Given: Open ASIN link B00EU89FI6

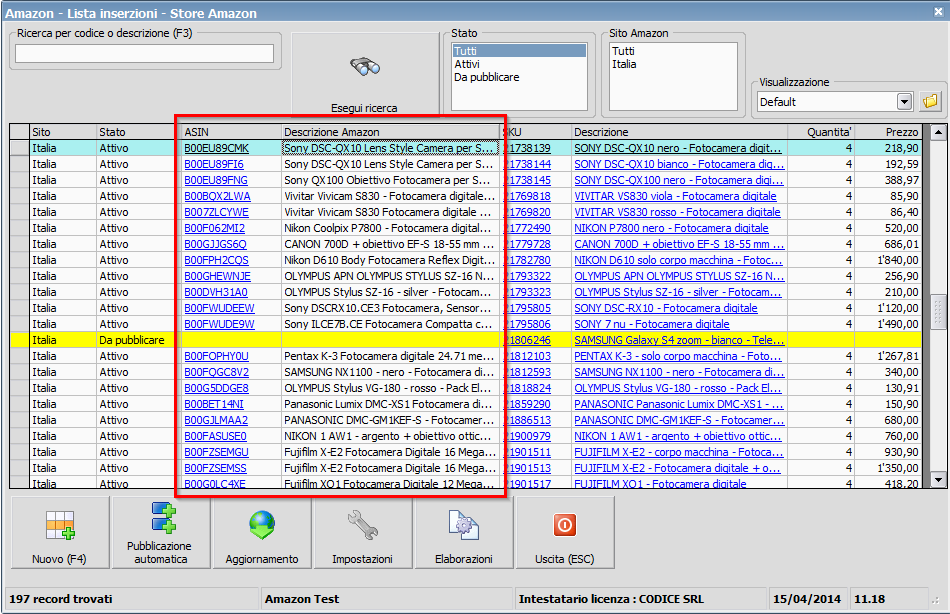Looking at the screenshot, I should coord(214,164).
